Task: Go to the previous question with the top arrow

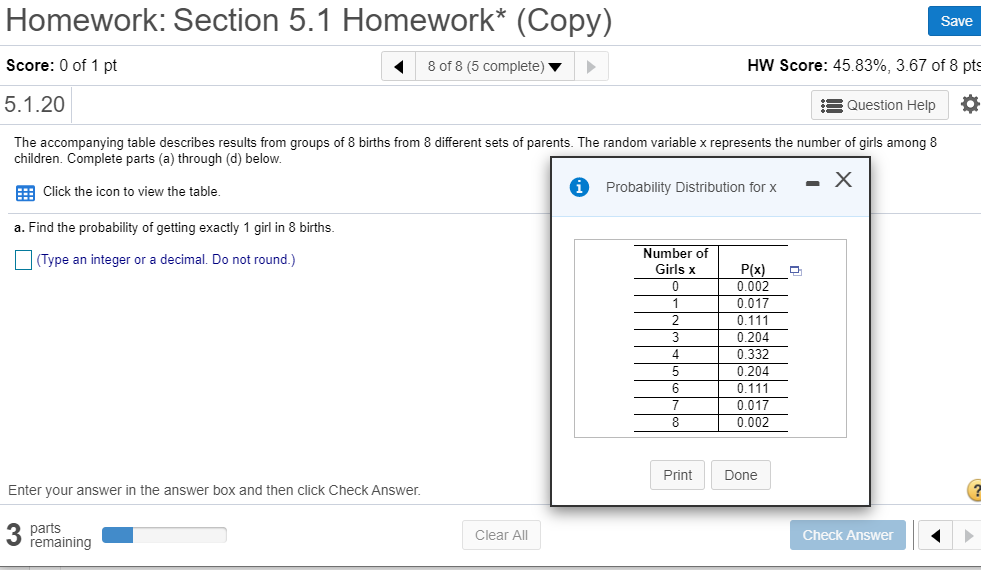Action: [x=399, y=66]
